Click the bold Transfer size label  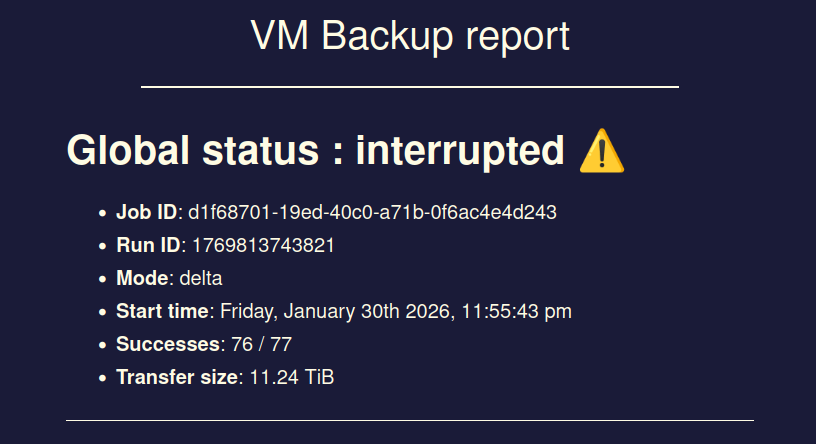tap(178, 377)
